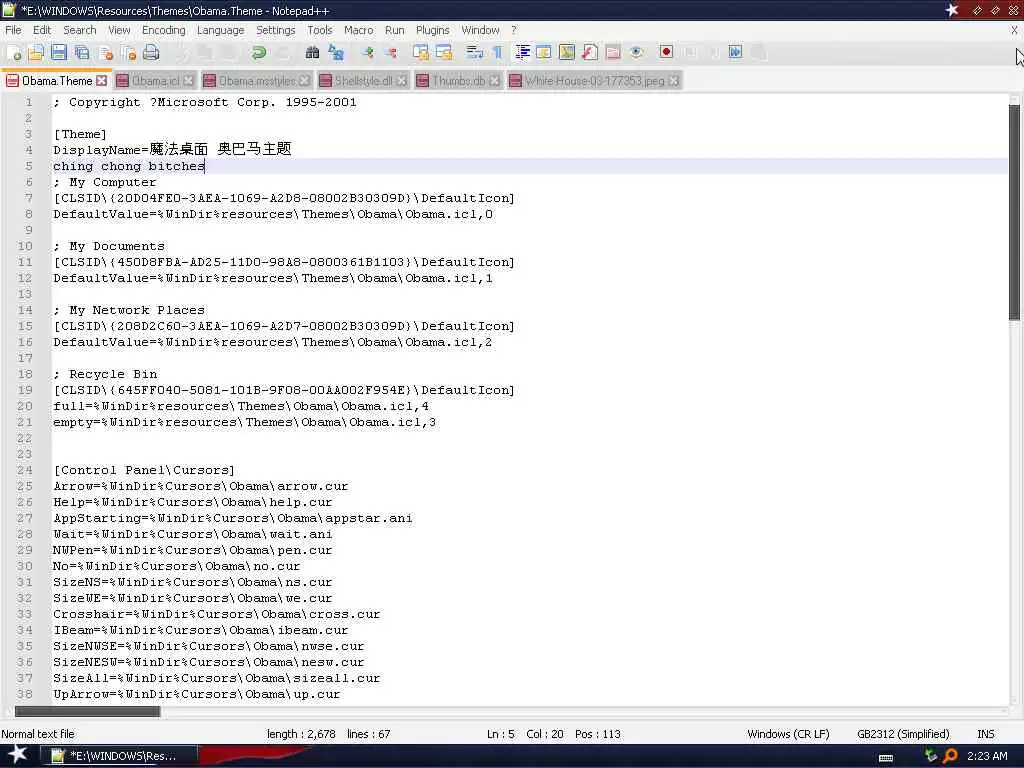
Task: Open the File menu
Action: (13, 30)
